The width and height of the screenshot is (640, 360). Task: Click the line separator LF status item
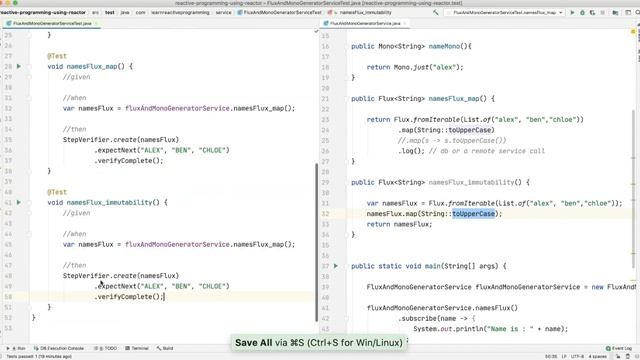[x=564, y=356]
